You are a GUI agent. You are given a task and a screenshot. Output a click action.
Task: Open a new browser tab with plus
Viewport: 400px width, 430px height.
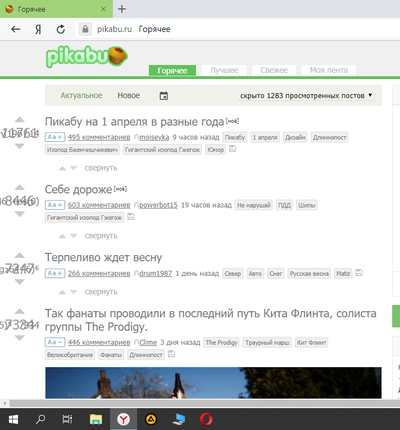click(122, 9)
